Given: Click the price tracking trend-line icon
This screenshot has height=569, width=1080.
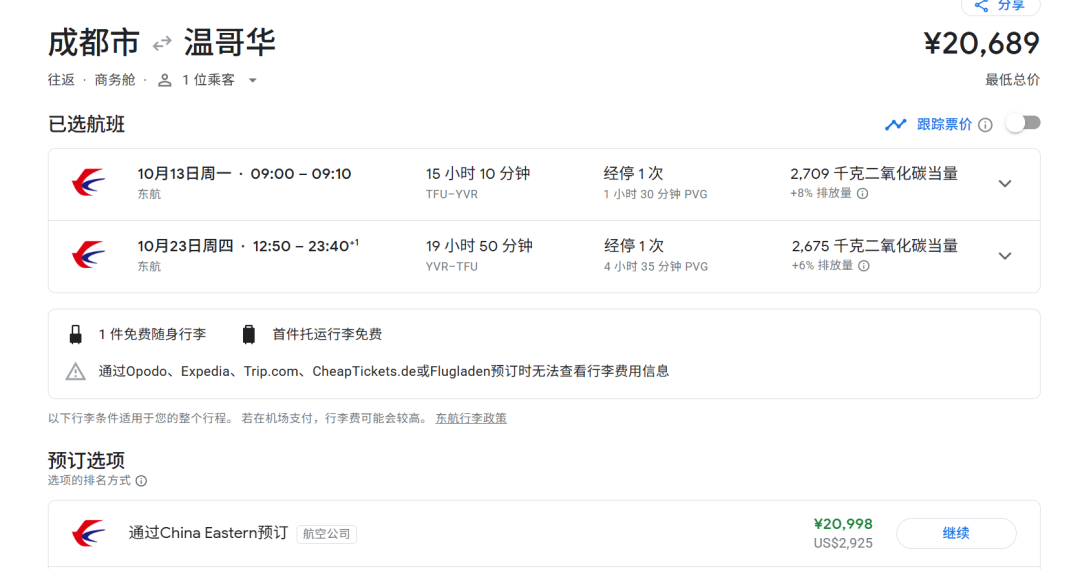Looking at the screenshot, I should (x=895, y=125).
